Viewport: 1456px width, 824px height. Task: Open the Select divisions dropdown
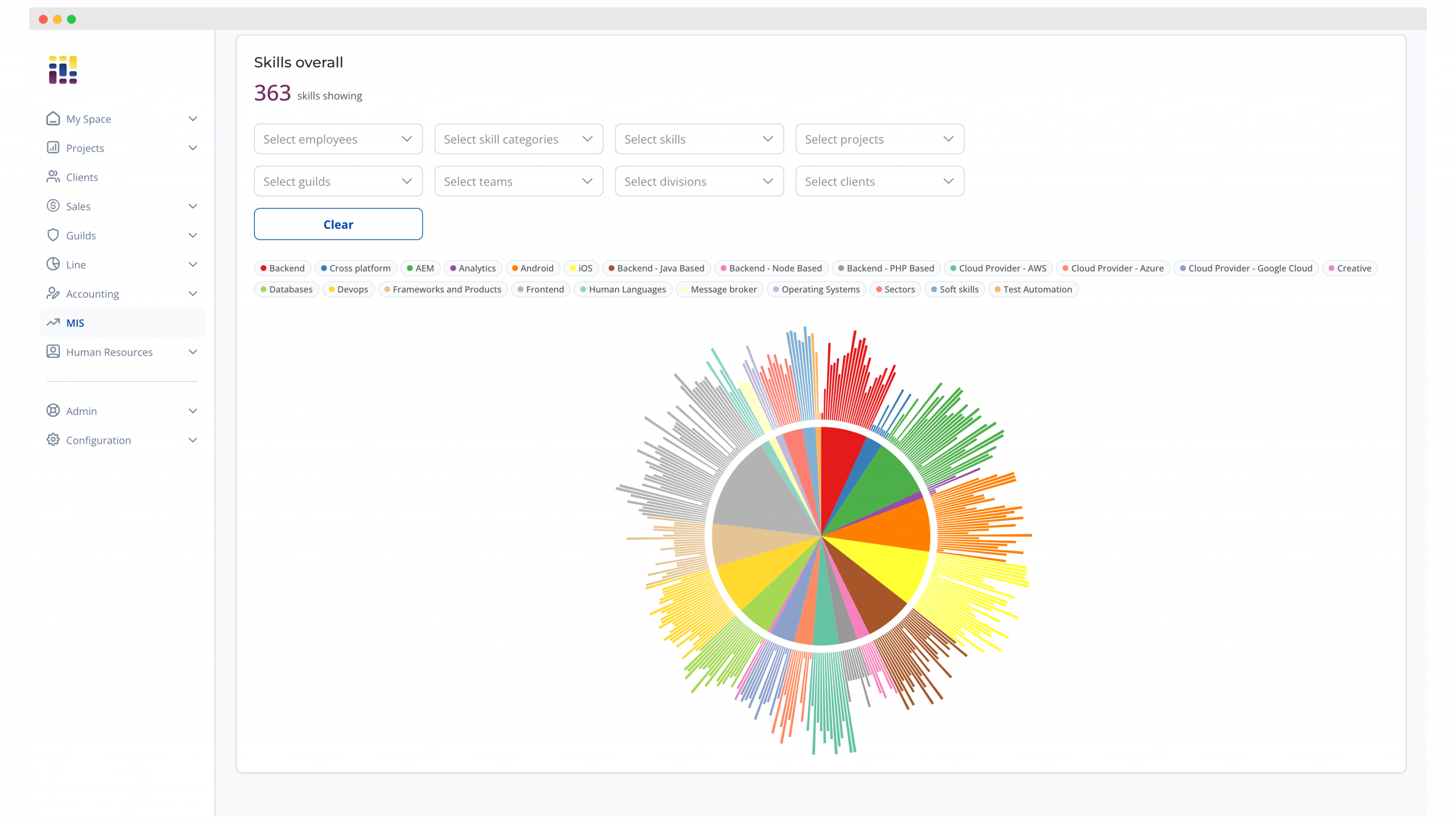(x=699, y=181)
